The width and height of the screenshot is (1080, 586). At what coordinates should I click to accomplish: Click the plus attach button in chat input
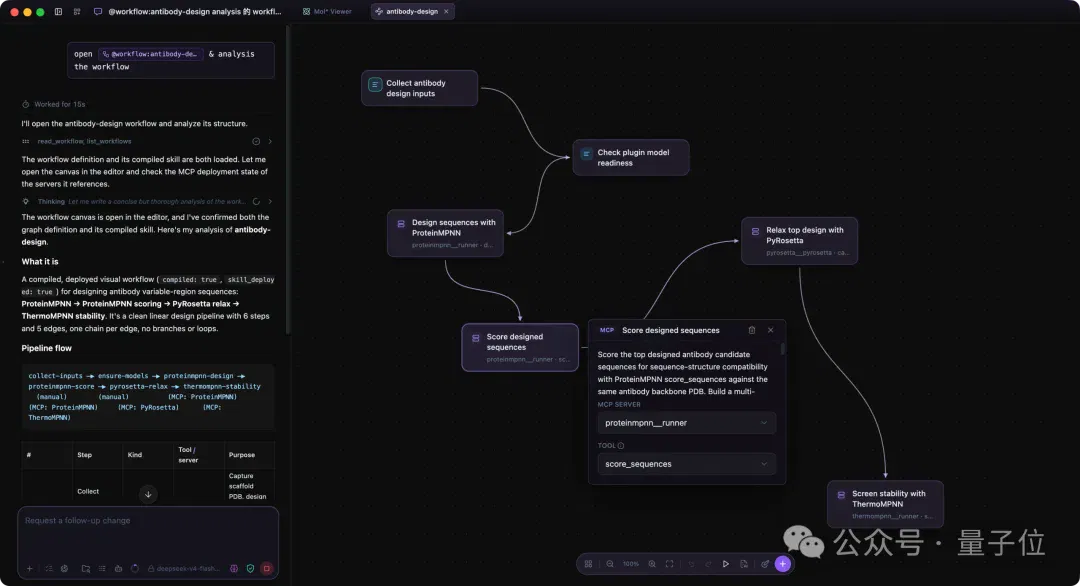tap(29, 569)
